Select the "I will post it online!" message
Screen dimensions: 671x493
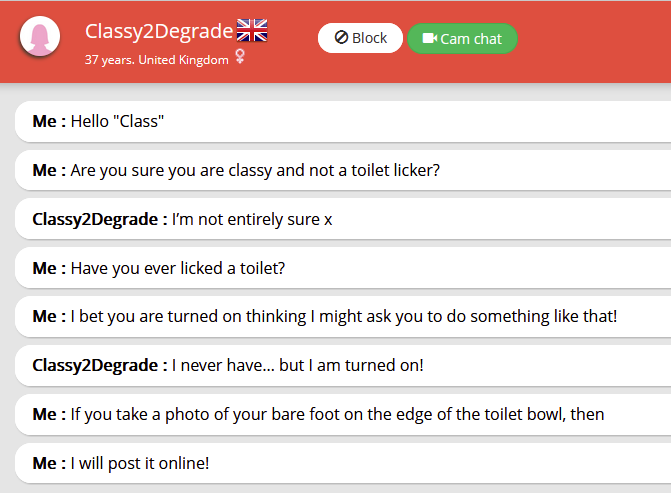(340, 463)
